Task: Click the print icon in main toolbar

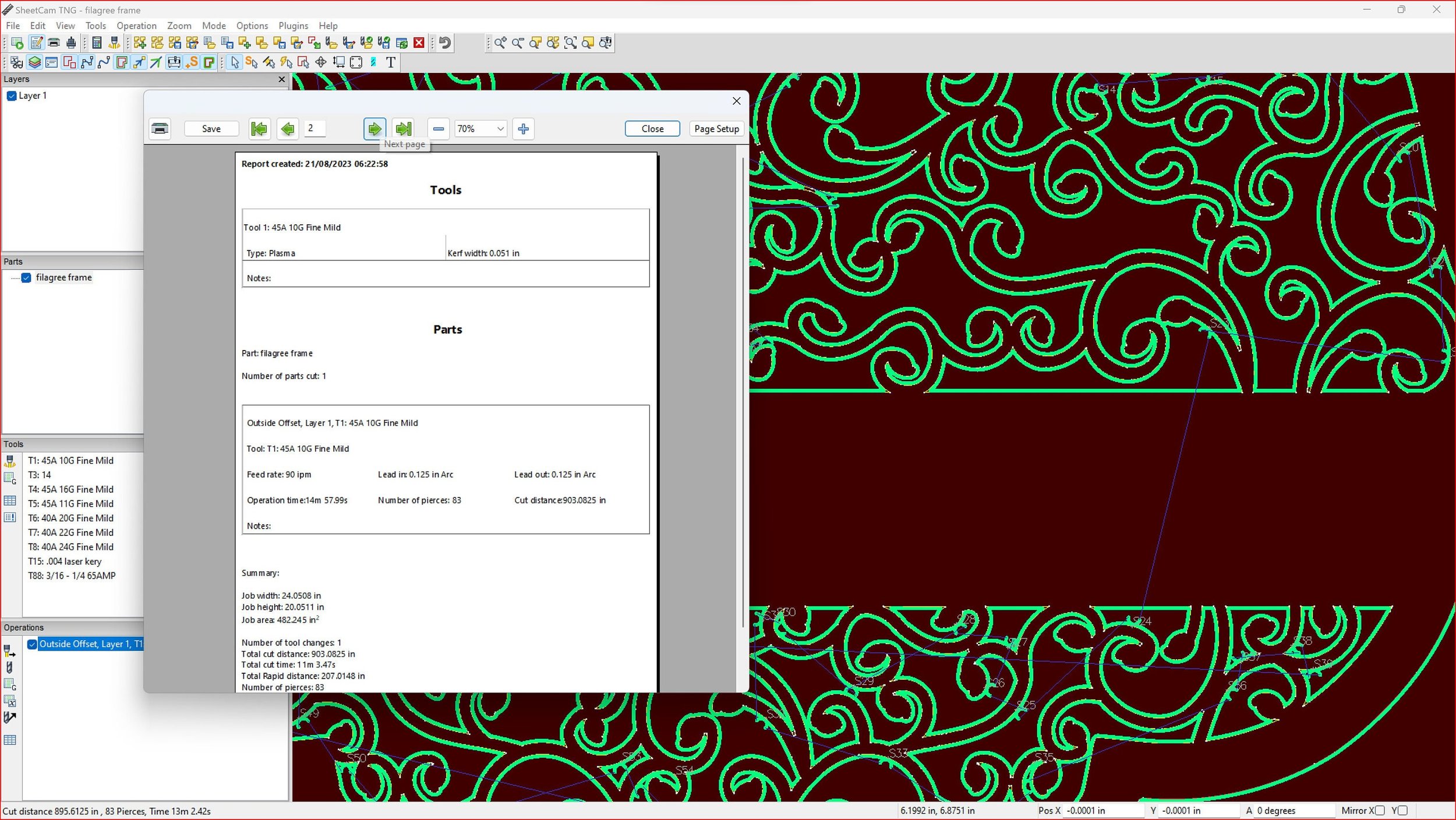Action: (54, 43)
